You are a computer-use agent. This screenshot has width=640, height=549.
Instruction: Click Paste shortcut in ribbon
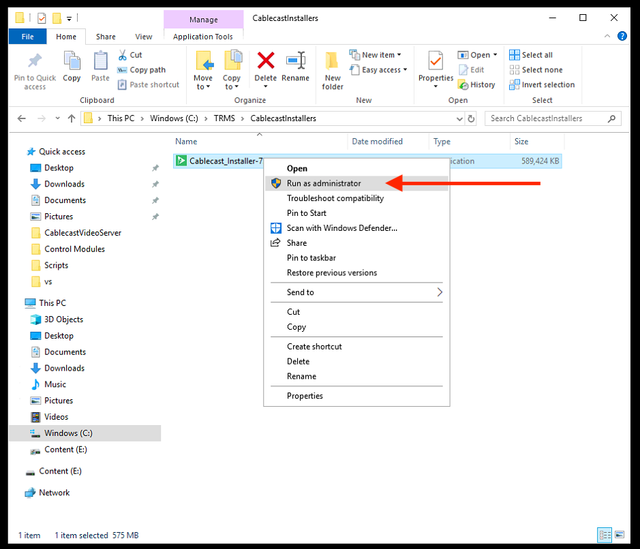tap(149, 85)
